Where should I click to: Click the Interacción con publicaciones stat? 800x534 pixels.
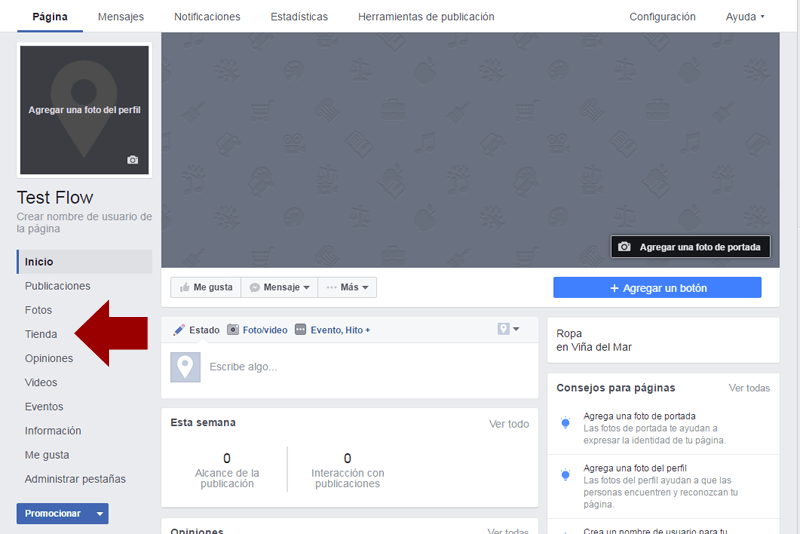347,471
